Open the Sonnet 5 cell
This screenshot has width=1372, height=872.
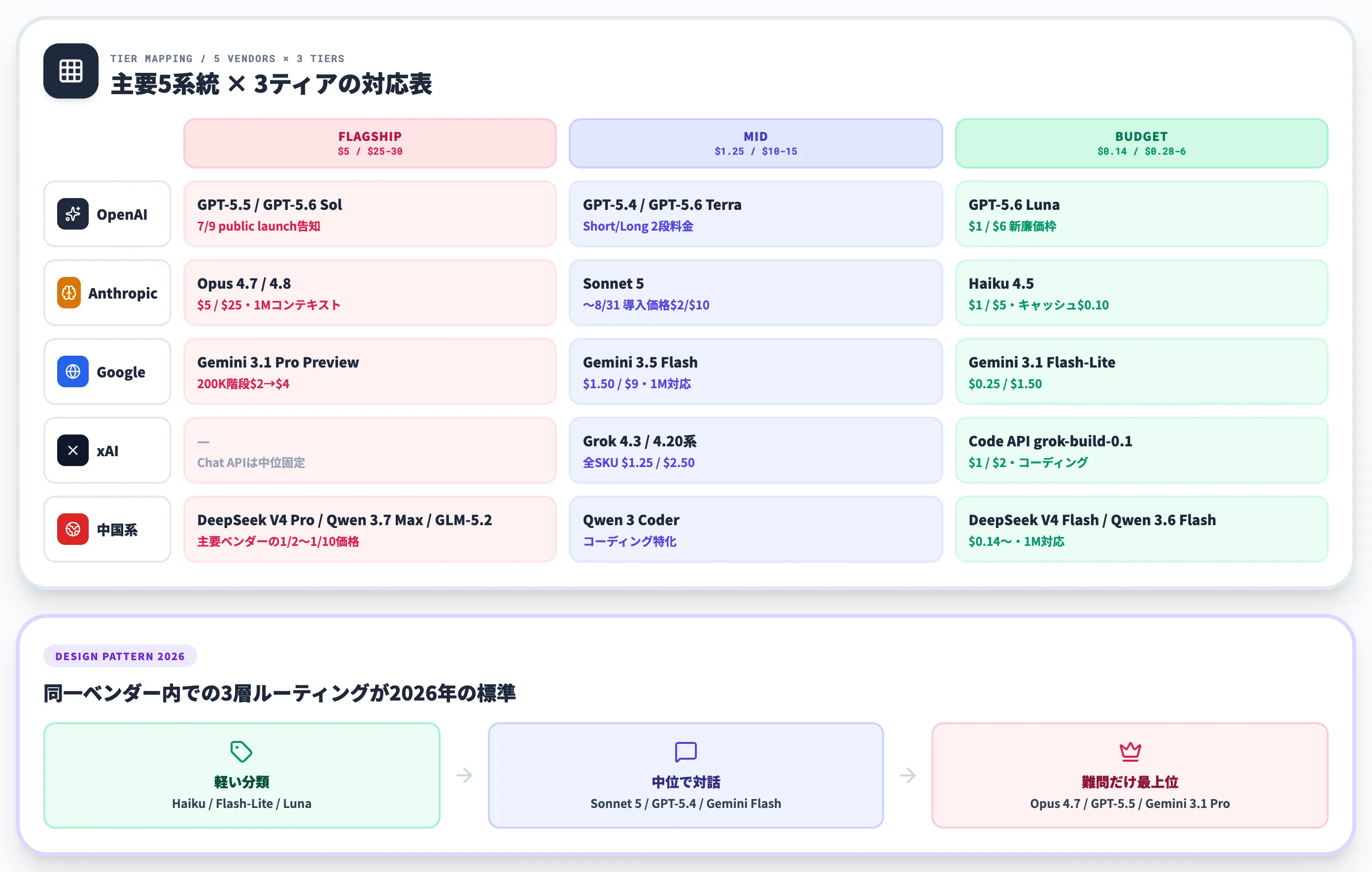coord(755,293)
